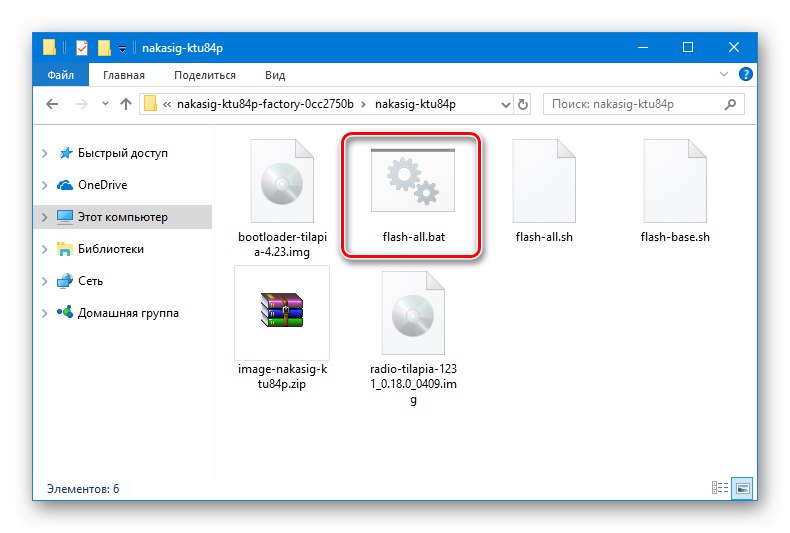Select the image-nakasig-ktu84p.zip archive icon

(x=282, y=310)
